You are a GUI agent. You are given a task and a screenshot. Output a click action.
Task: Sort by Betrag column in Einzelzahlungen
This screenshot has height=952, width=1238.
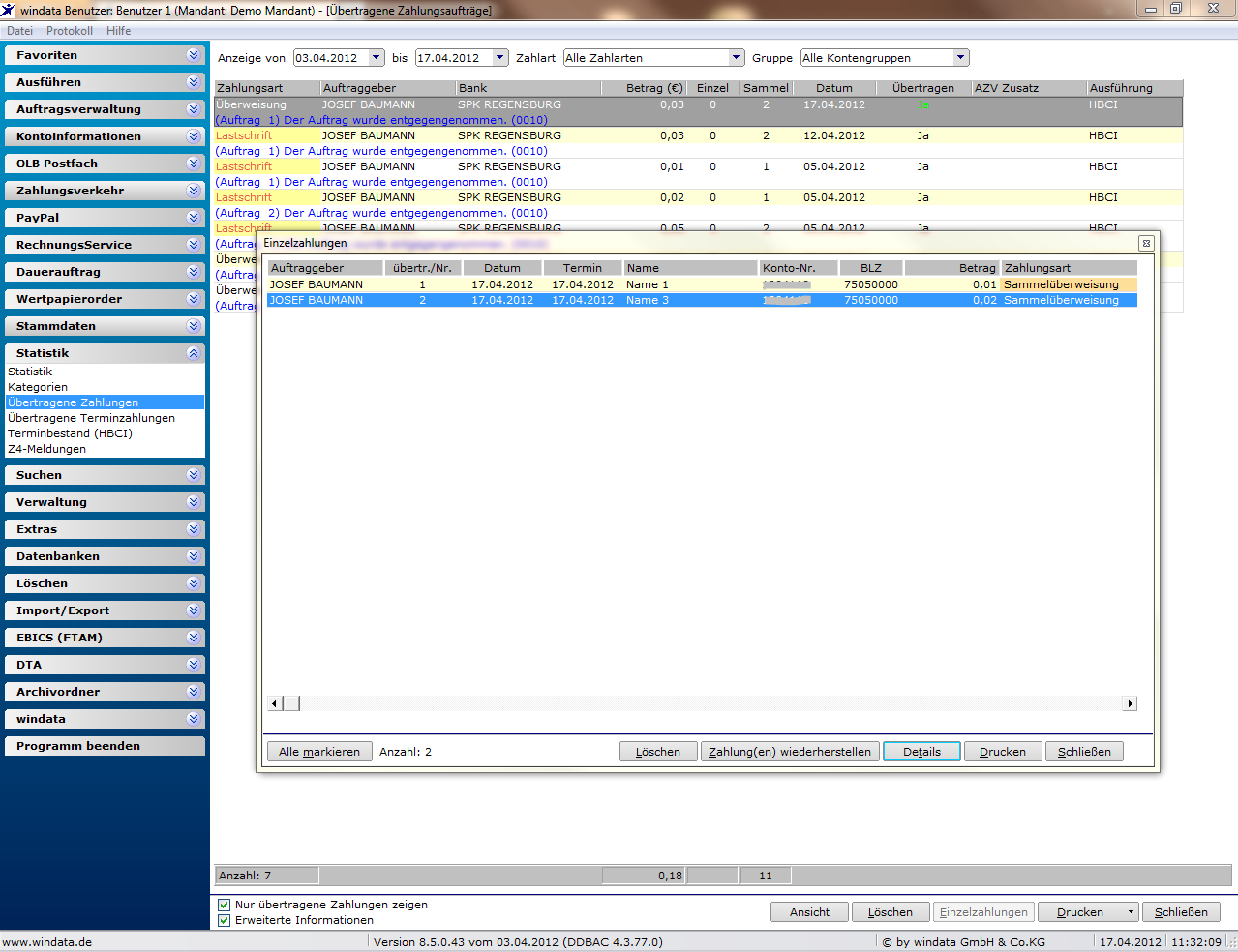click(x=952, y=268)
